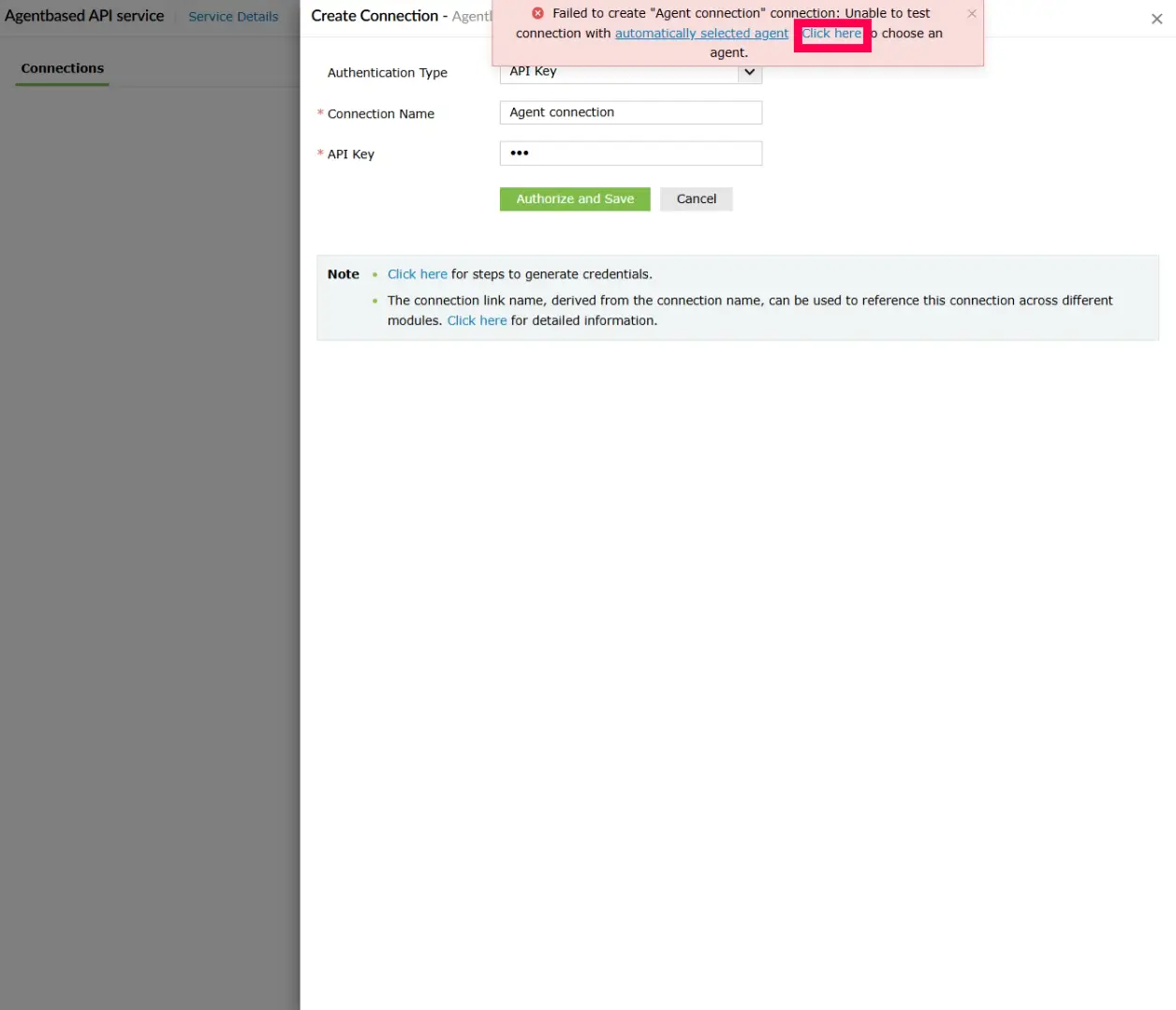Viewport: 1176px width, 1010px height.
Task: Click the API Key field label
Action: (x=351, y=154)
